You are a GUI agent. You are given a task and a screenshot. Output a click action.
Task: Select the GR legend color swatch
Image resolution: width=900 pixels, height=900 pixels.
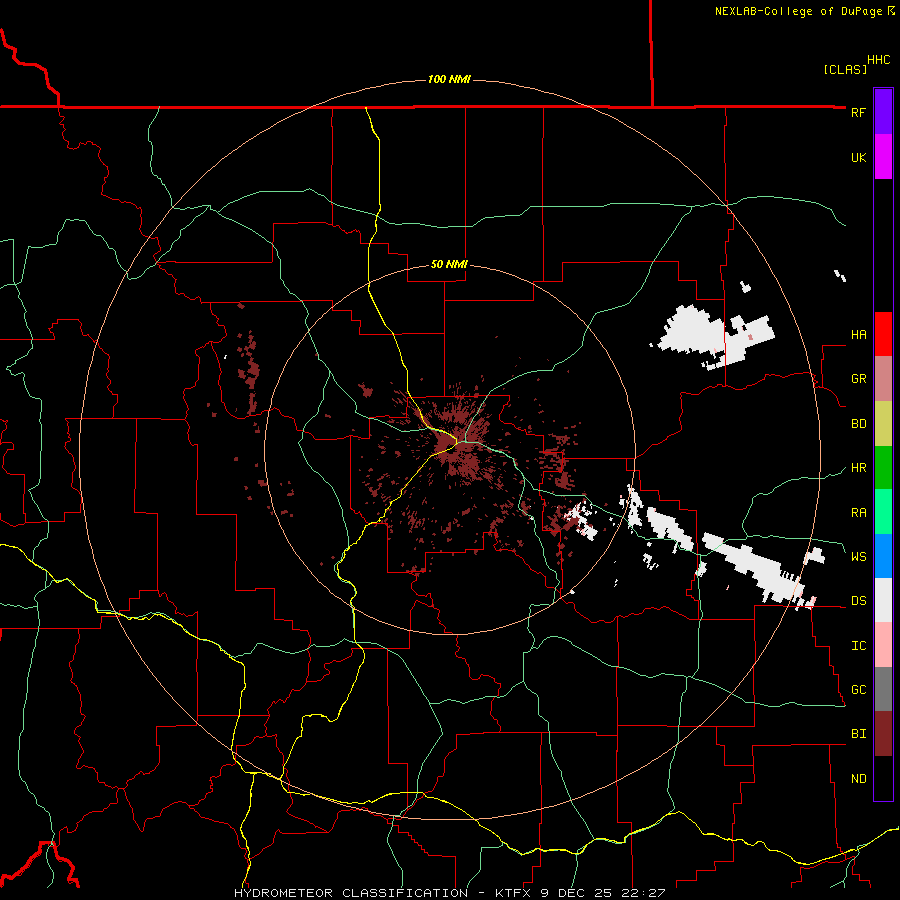883,379
